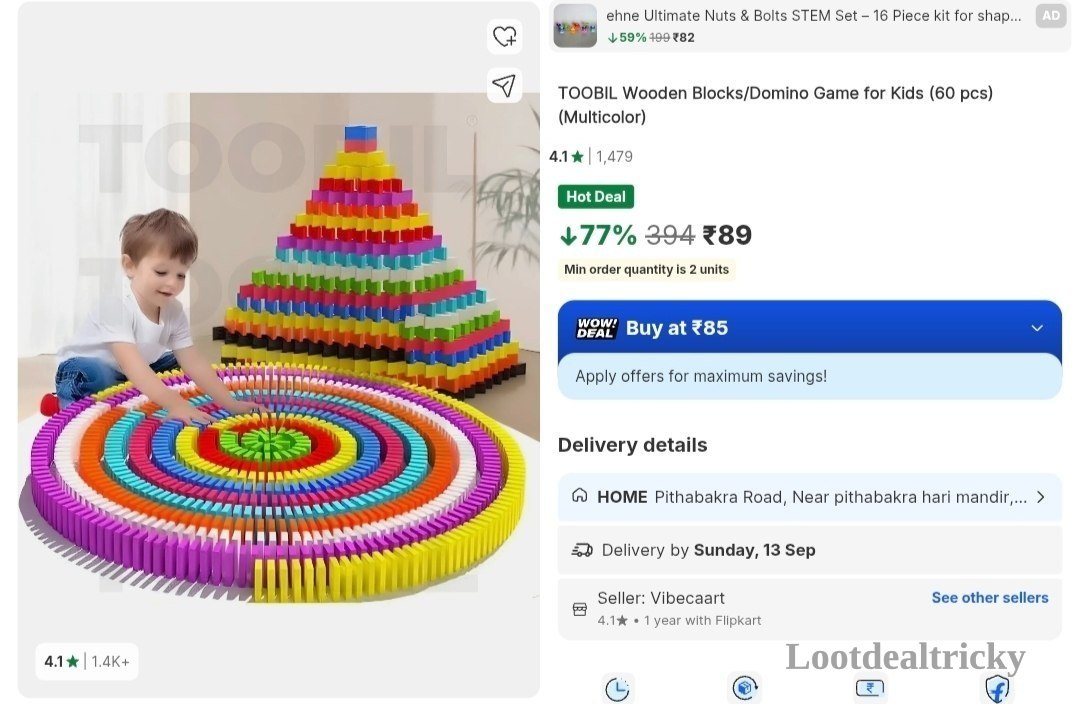Tap the 4.1 rating badge on image
Viewport: 1080px width, 704px height.
(x=87, y=661)
